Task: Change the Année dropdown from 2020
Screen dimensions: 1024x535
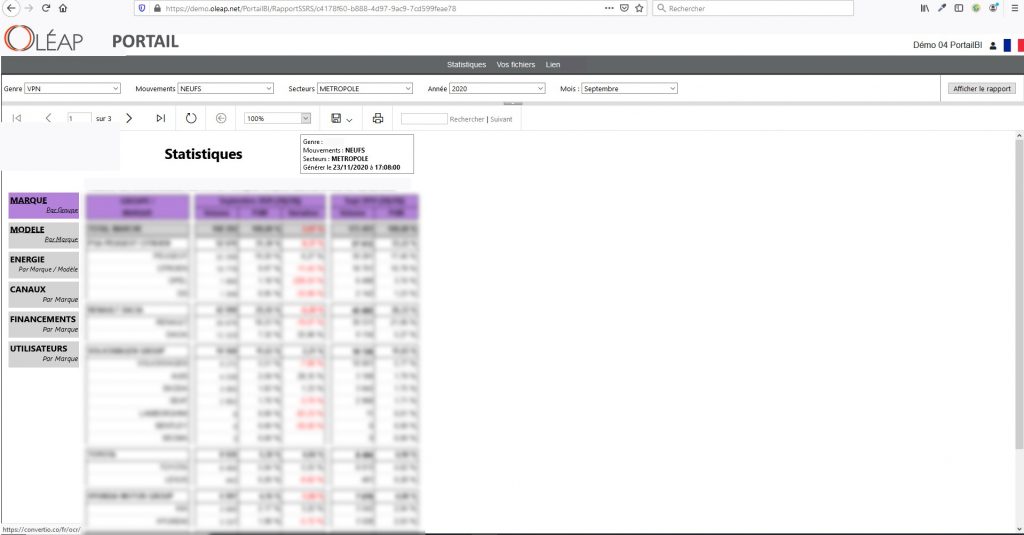Action: 497,88
